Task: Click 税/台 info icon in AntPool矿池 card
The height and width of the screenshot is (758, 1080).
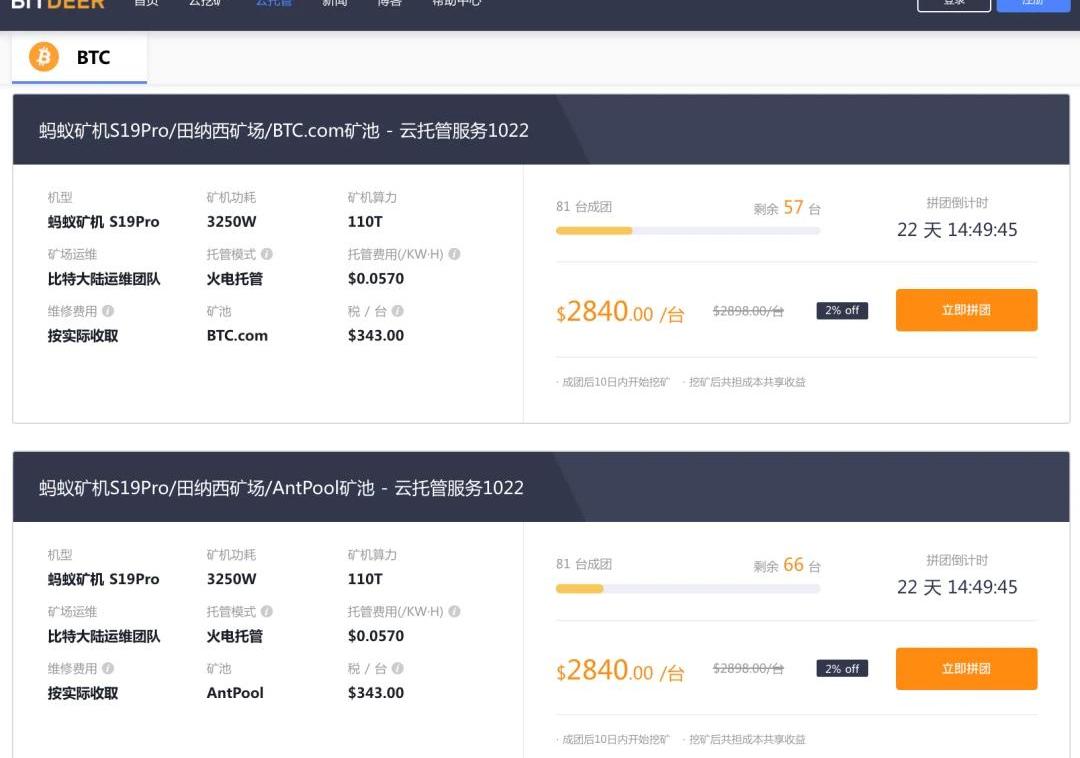Action: 398,668
